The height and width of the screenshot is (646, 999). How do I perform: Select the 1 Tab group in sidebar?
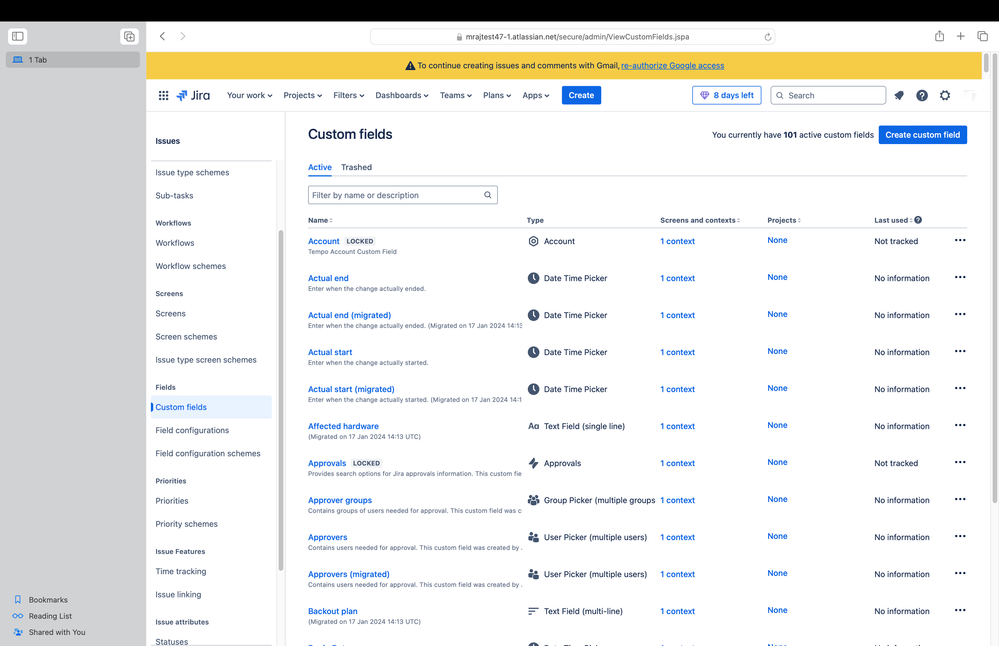point(73,60)
